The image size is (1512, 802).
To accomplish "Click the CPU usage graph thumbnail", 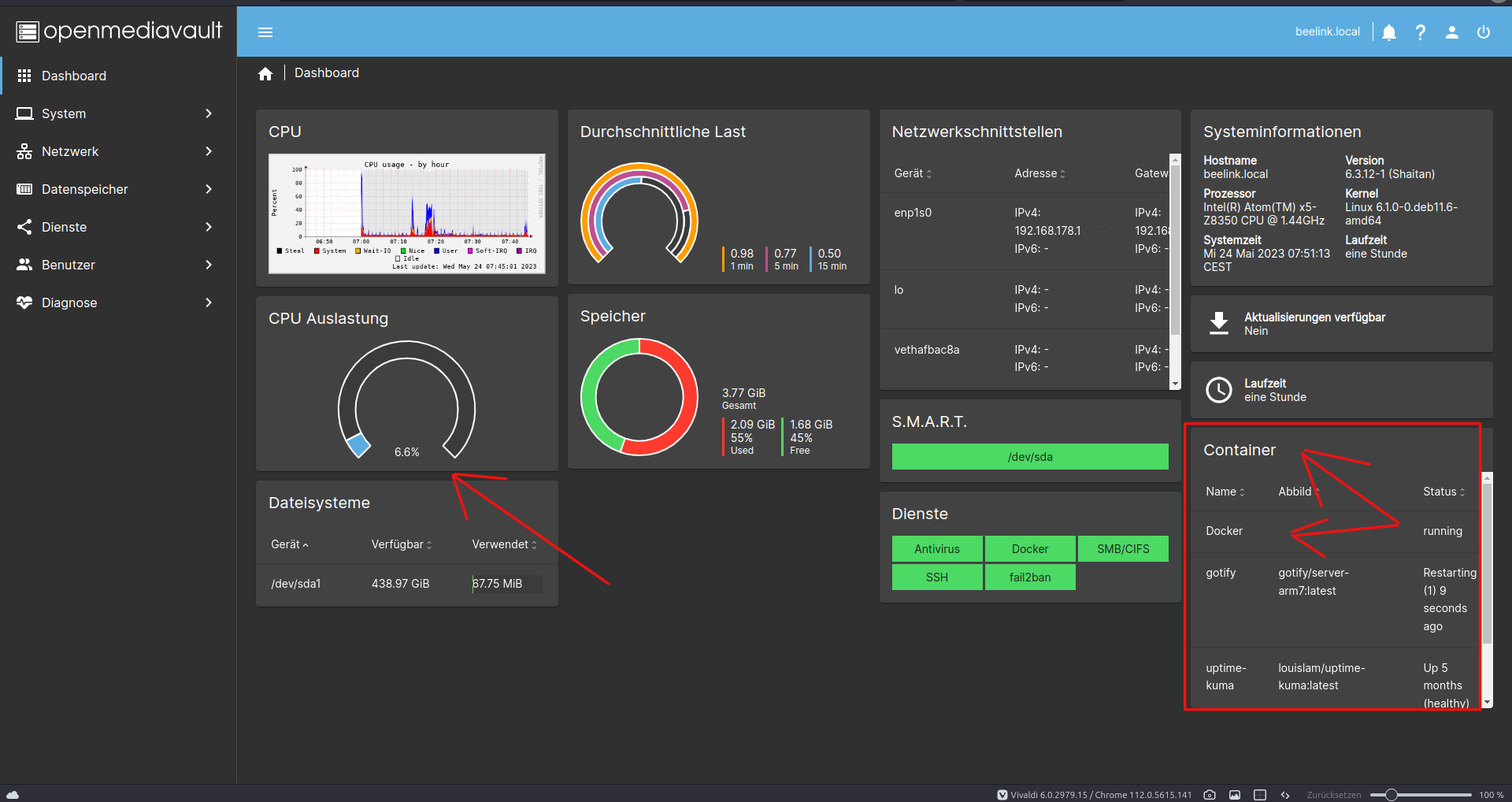I will [407, 213].
